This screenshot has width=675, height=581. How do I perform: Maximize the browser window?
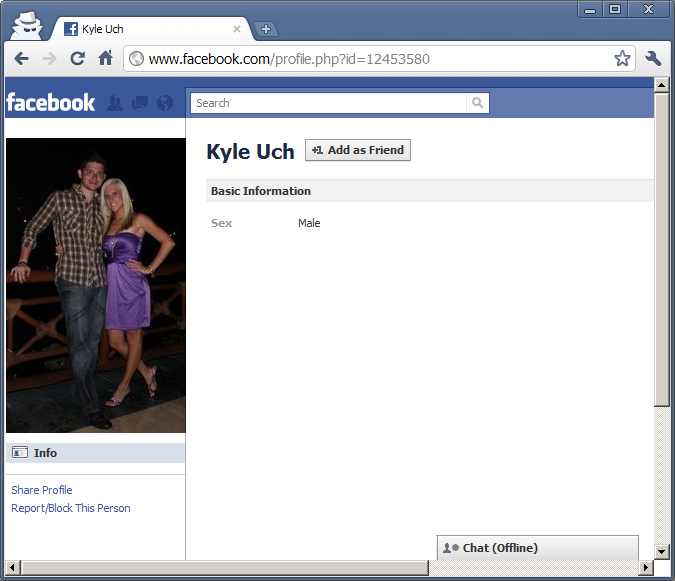pos(615,9)
